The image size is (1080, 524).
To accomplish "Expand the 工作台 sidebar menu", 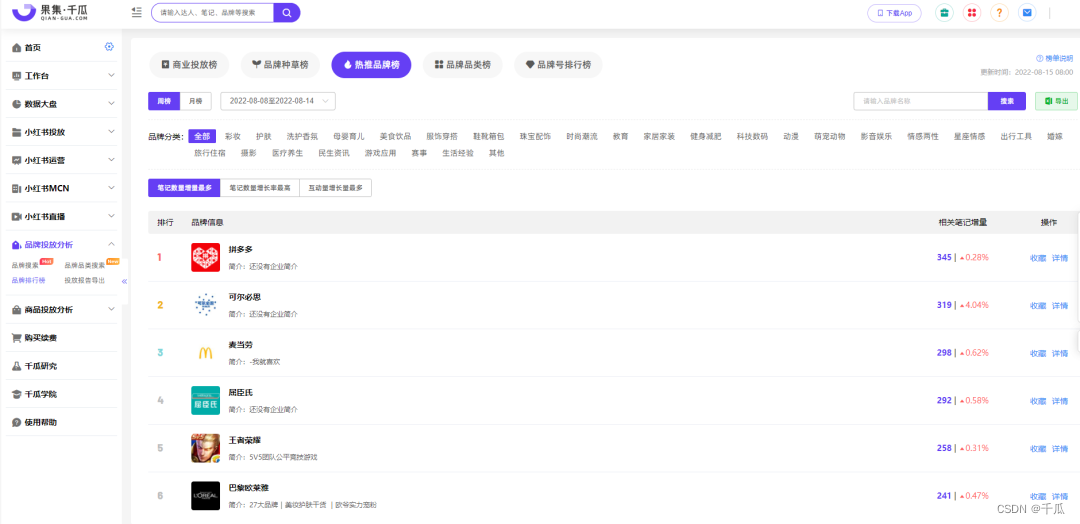I will 63,76.
